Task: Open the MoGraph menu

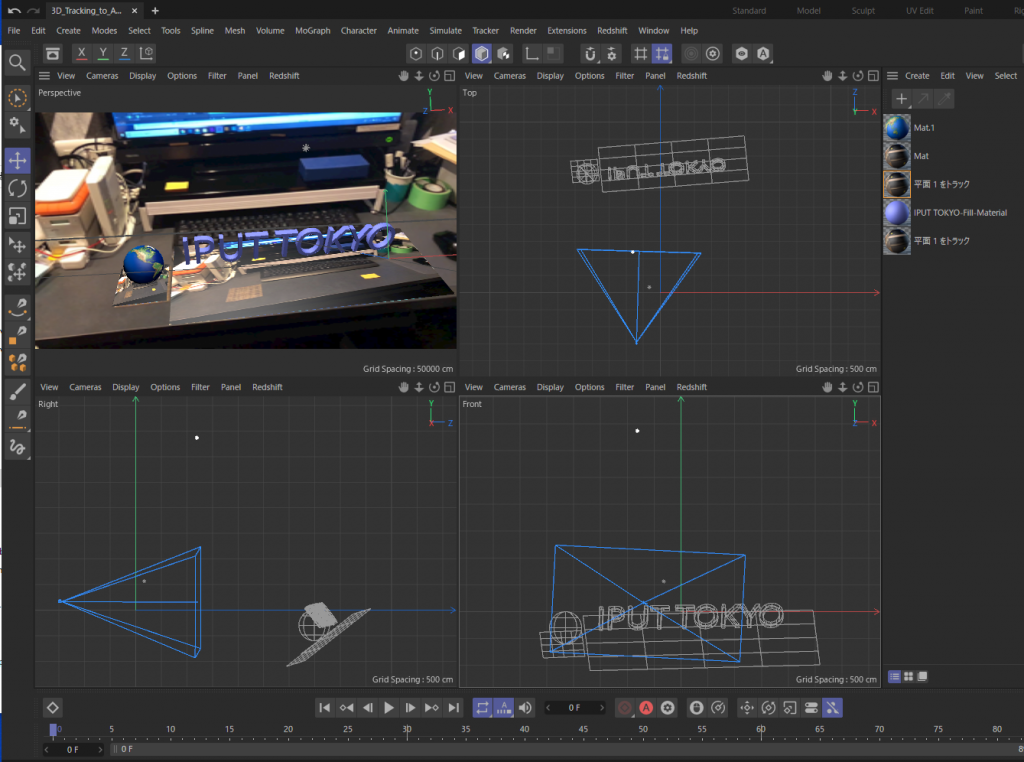Action: pyautogui.click(x=312, y=31)
